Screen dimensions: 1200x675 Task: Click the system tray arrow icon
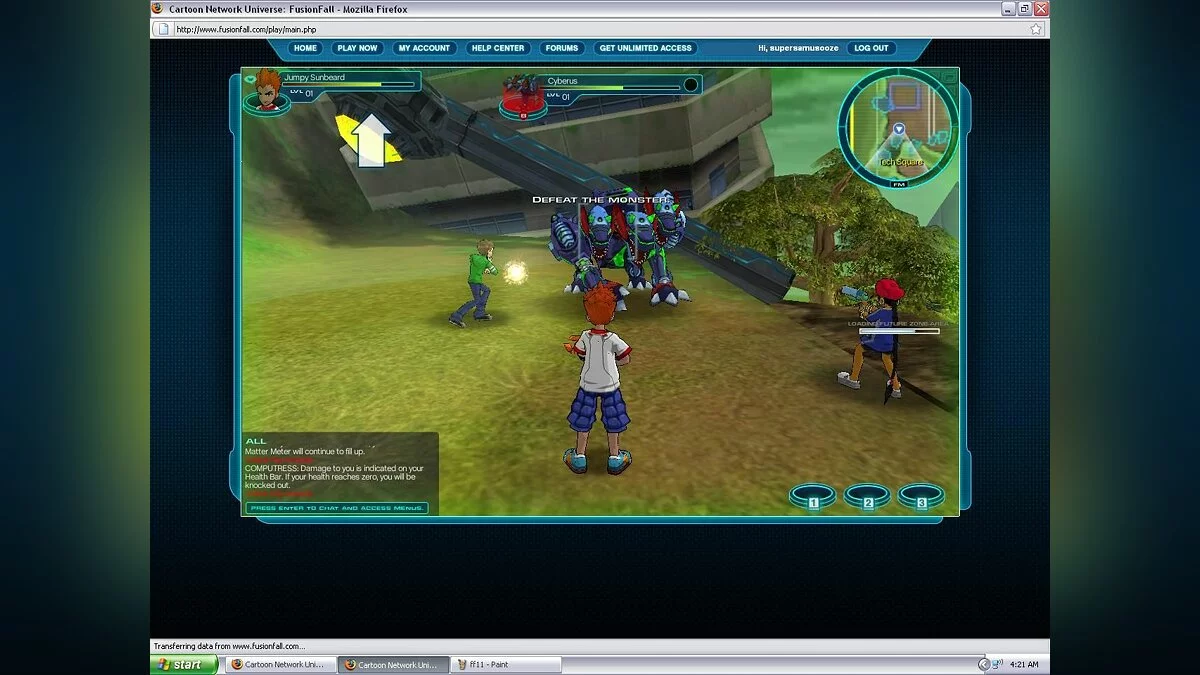click(x=983, y=664)
